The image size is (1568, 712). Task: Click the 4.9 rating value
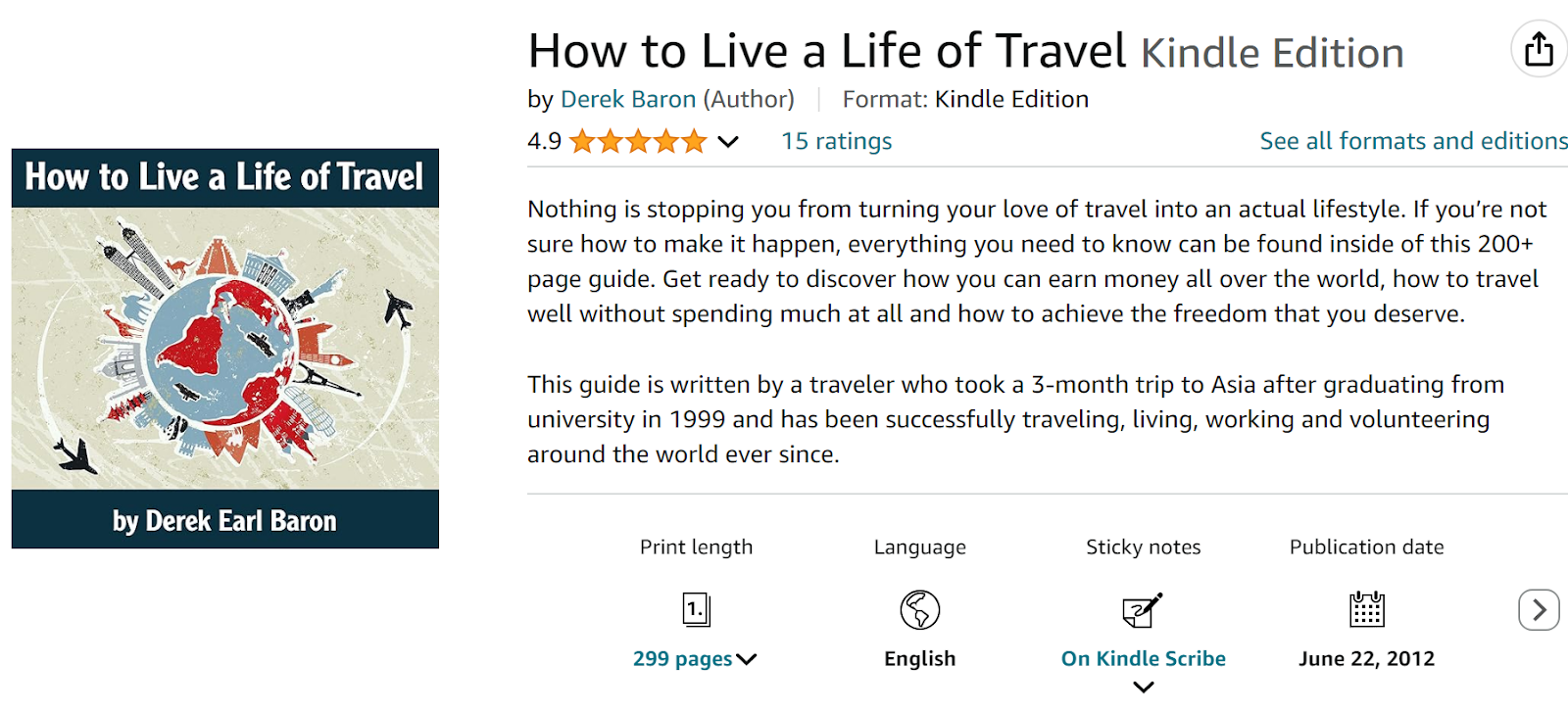click(x=543, y=141)
